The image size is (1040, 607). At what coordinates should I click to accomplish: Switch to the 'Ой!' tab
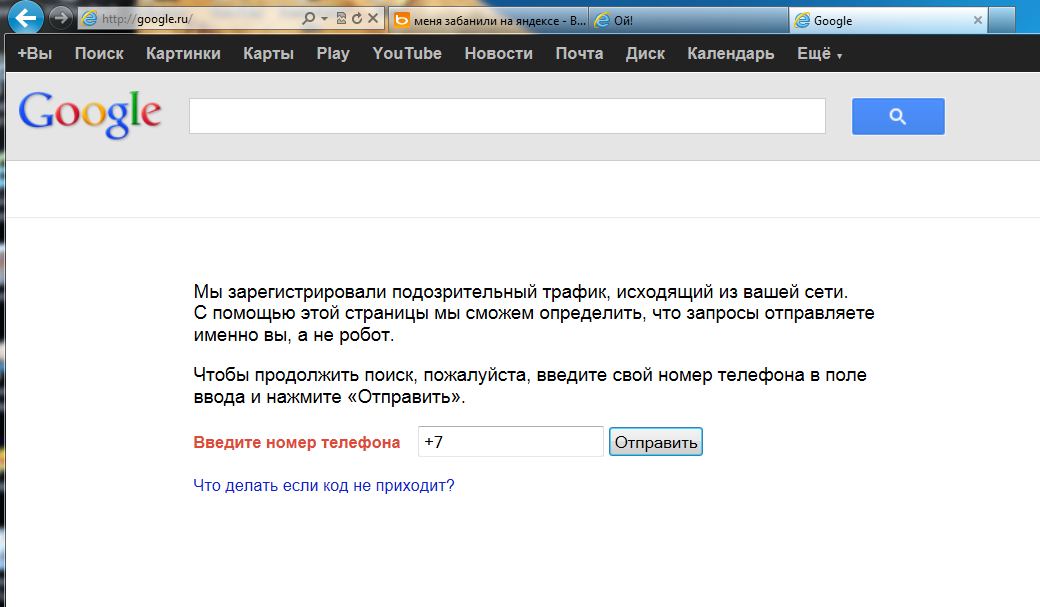click(686, 20)
